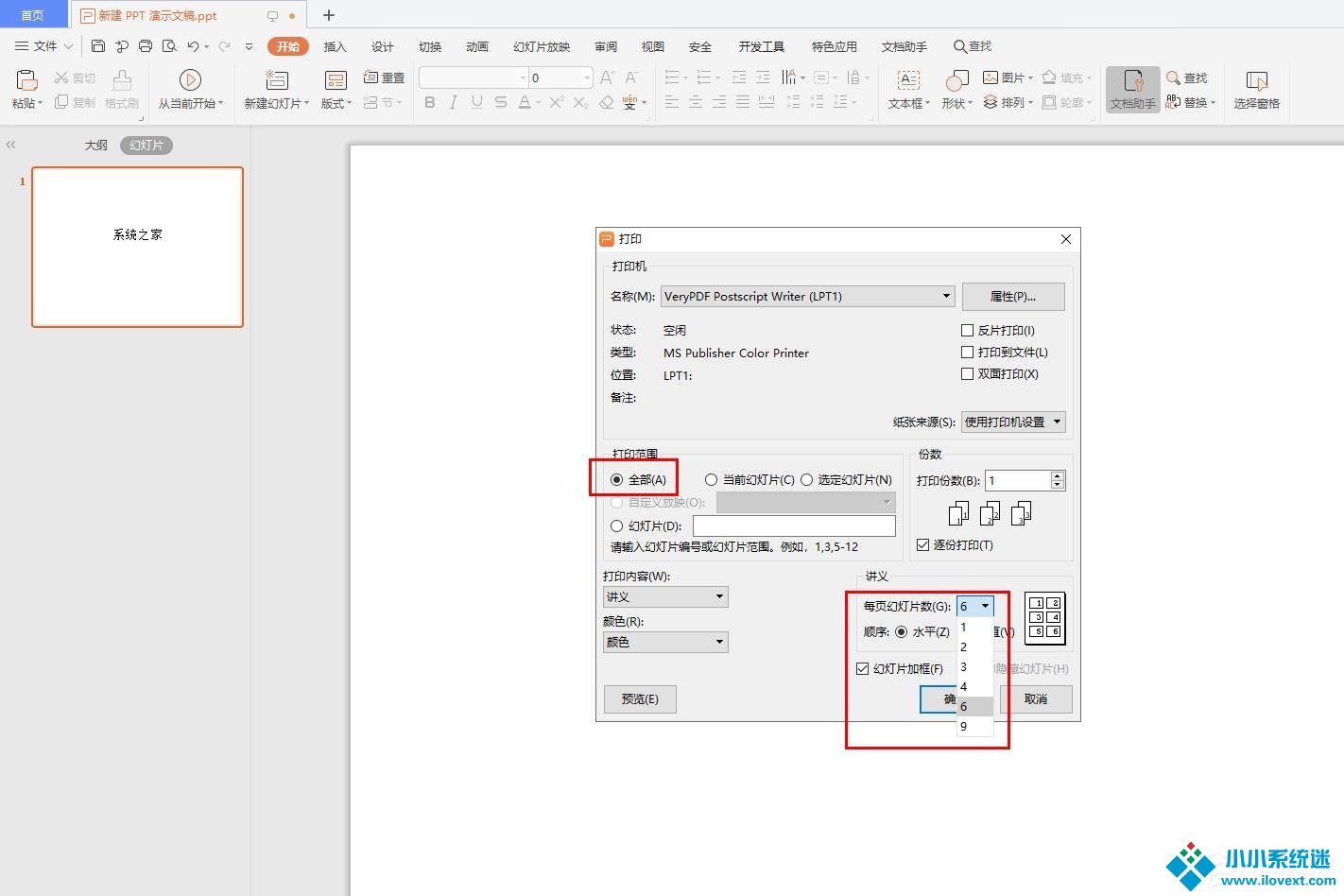This screenshot has width=1344, height=896.
Task: Select Horizontal (水平) order radio button
Action: [901, 631]
